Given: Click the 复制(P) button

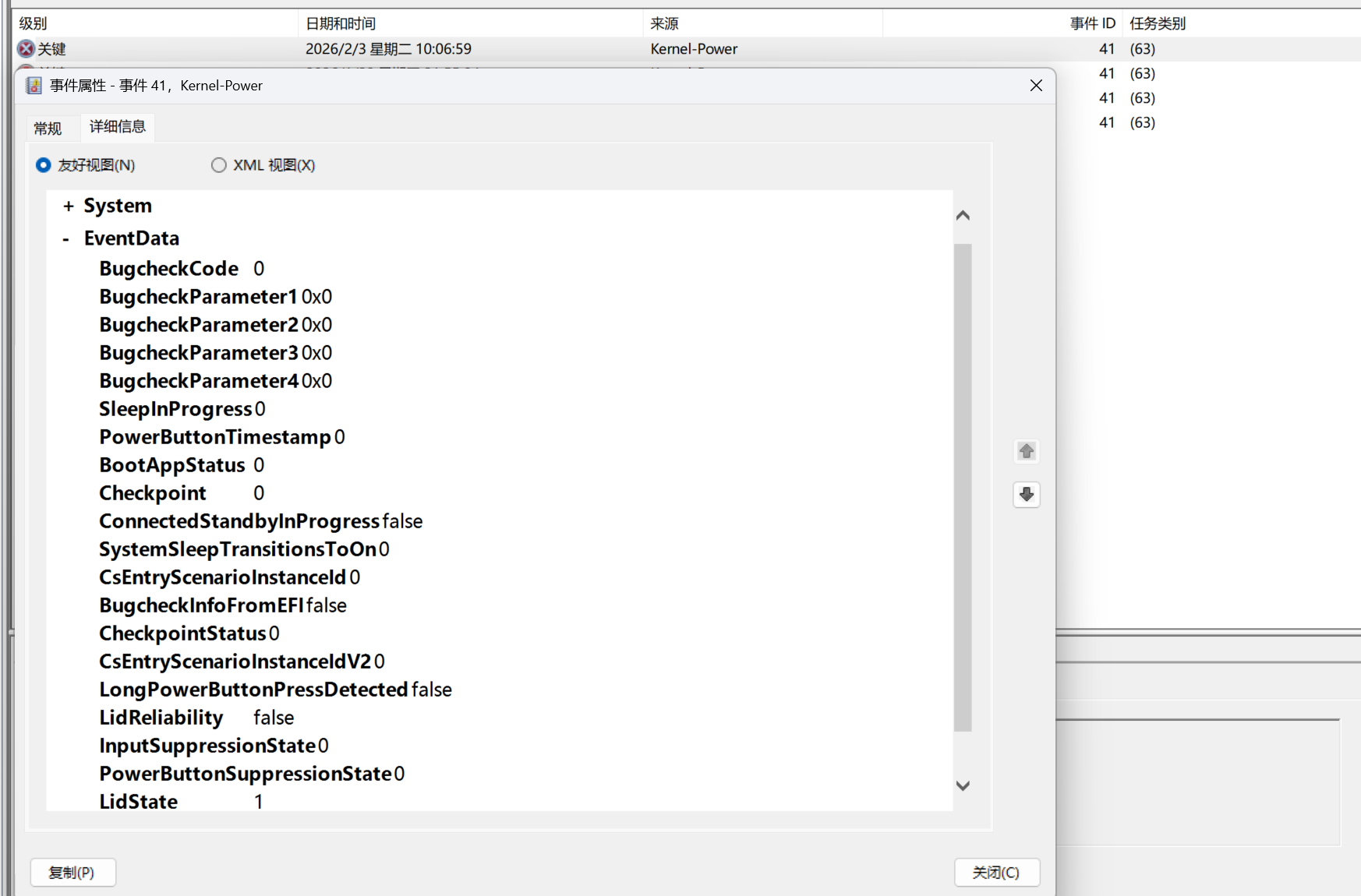Looking at the screenshot, I should [x=72, y=873].
